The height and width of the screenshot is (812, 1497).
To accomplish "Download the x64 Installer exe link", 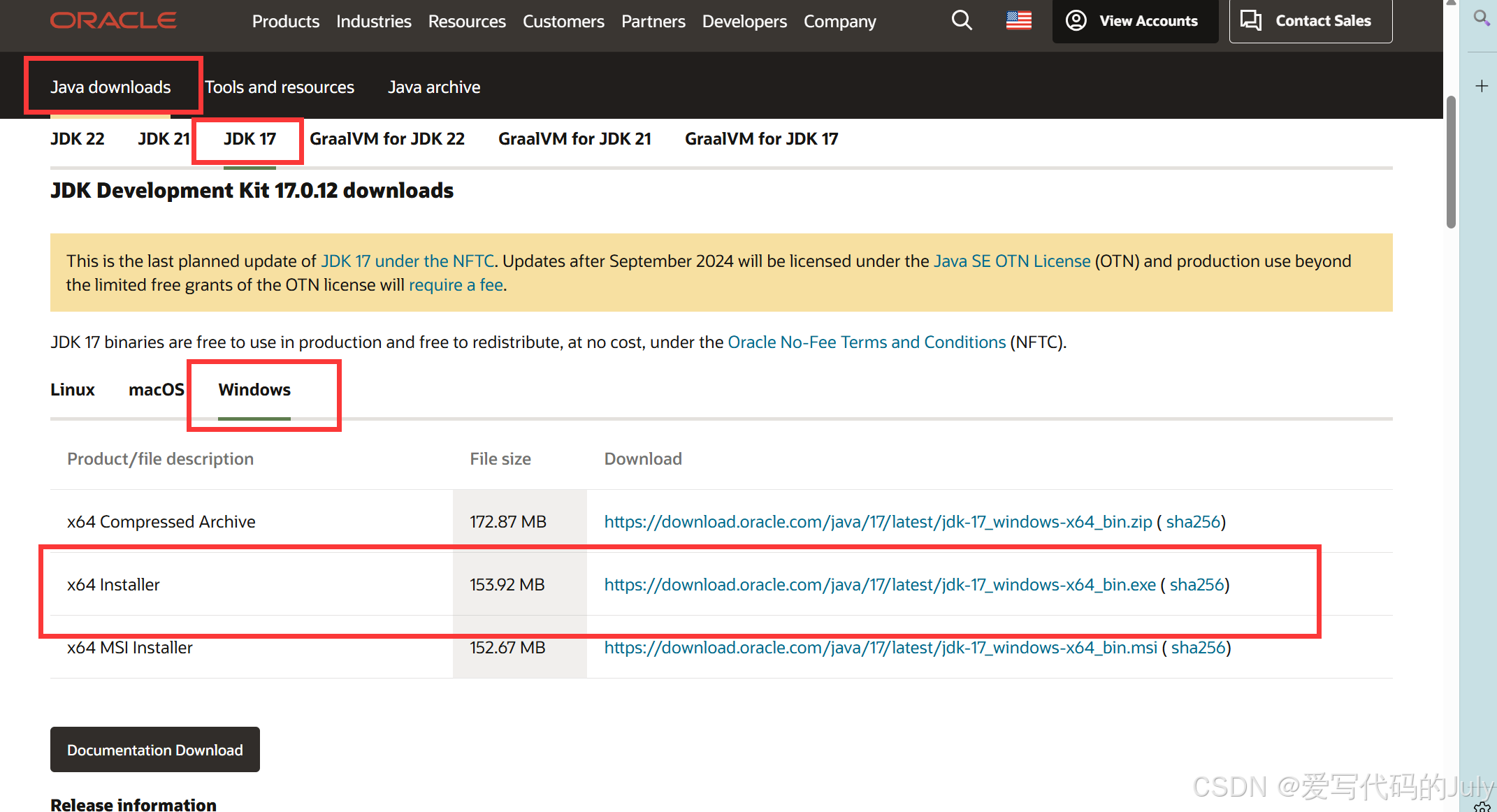I will pyautogui.click(x=879, y=585).
